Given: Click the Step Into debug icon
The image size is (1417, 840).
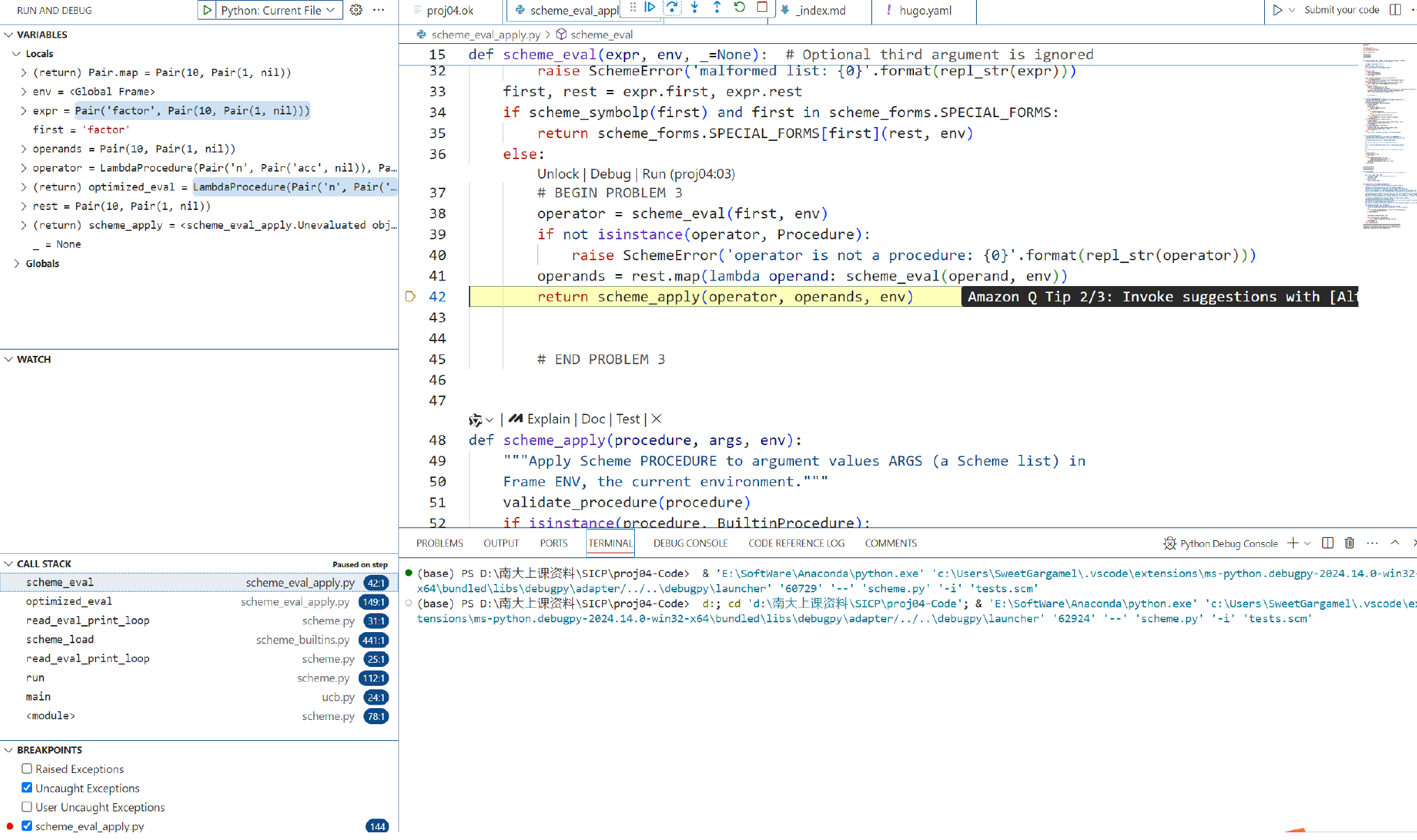Looking at the screenshot, I should coord(694,8).
